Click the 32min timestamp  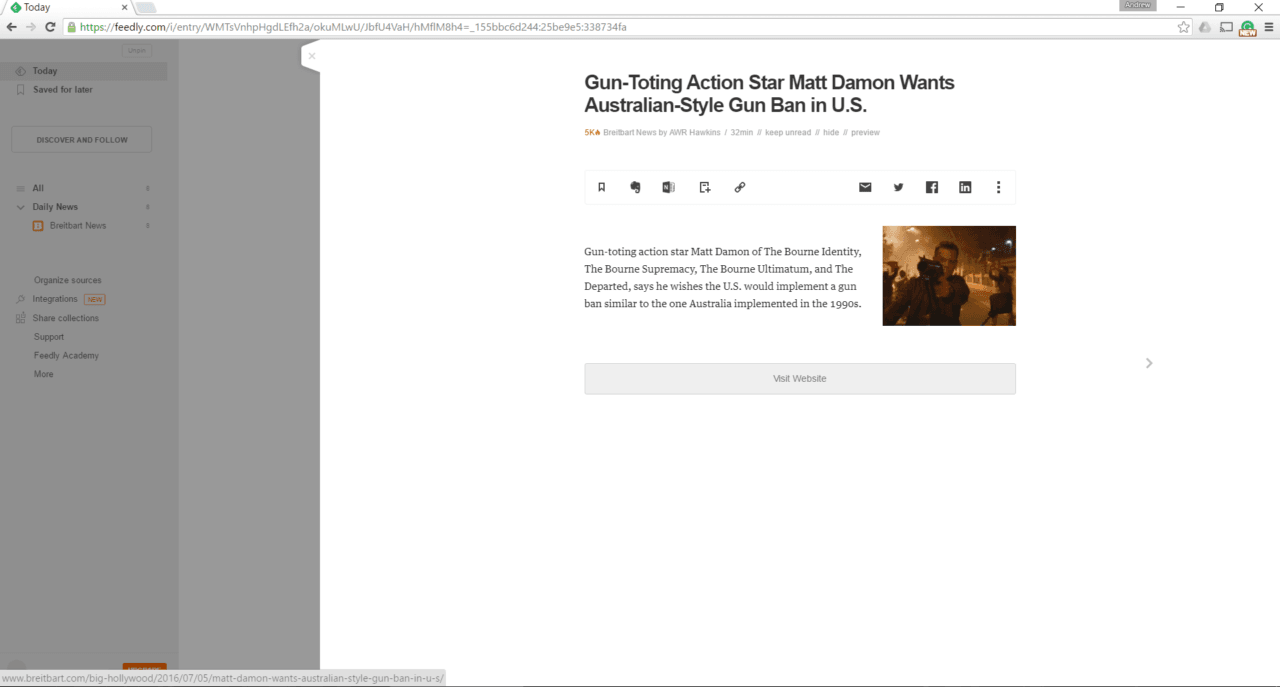pos(741,133)
